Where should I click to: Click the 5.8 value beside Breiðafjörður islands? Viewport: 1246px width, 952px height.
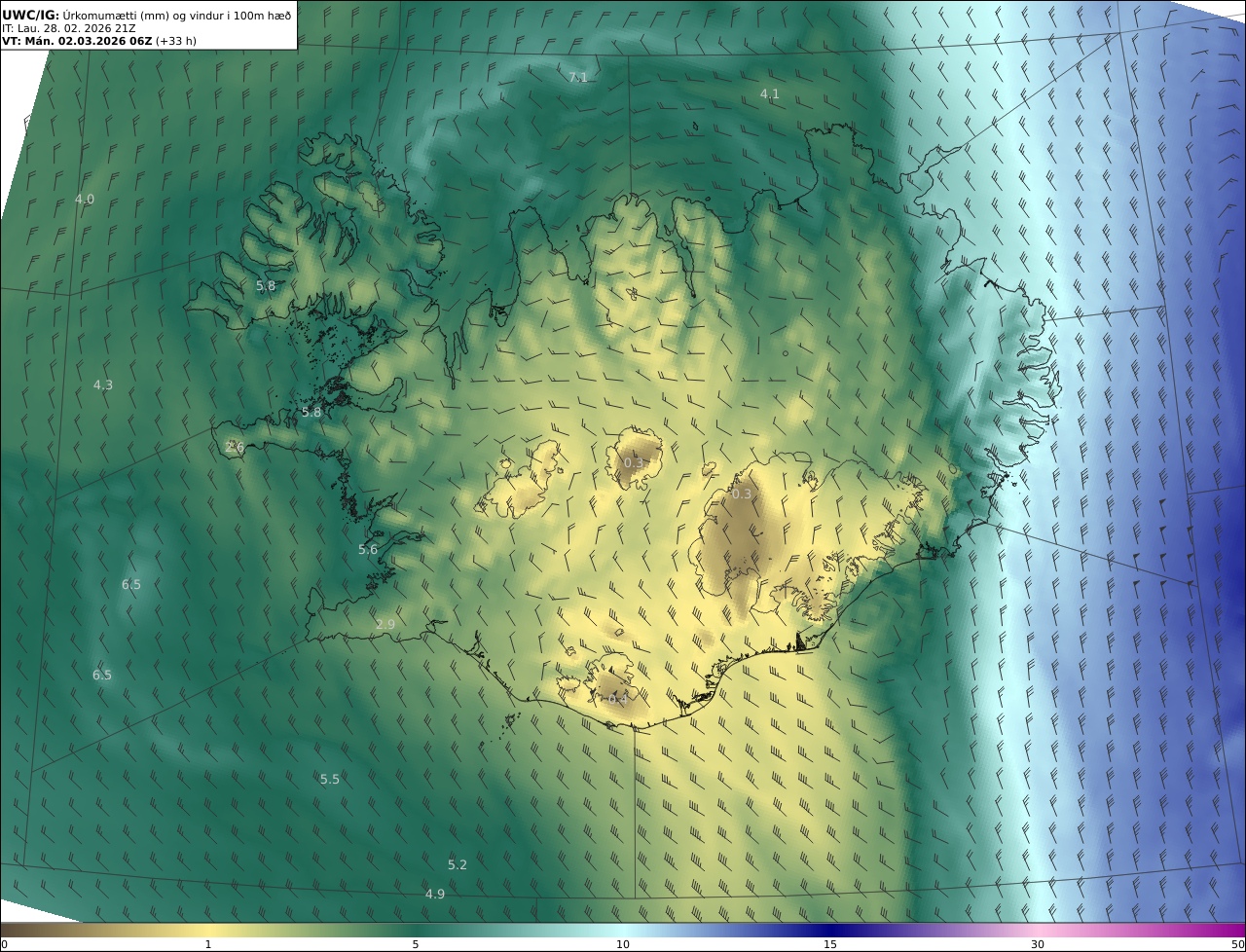[311, 412]
